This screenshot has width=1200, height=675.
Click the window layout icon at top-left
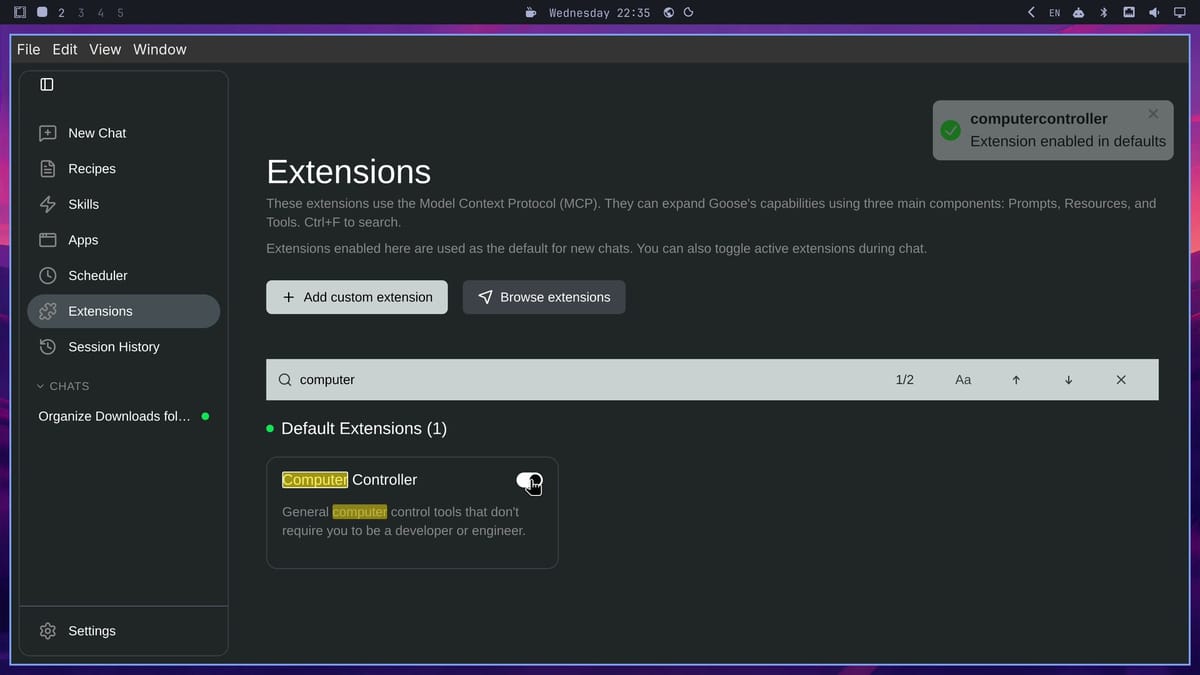(x=20, y=13)
